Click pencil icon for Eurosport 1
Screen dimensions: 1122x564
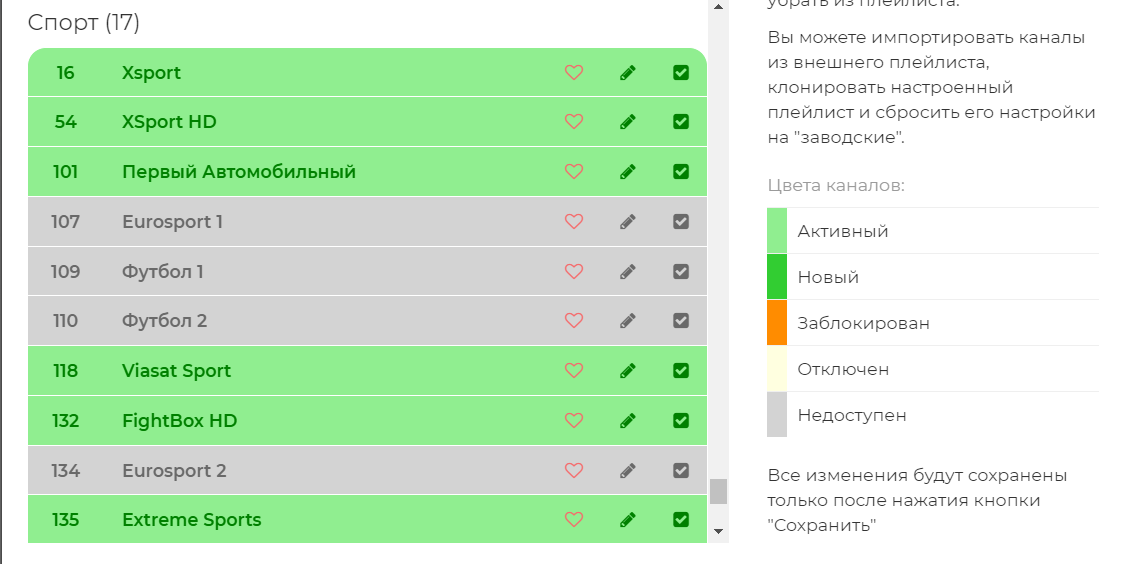[628, 222]
